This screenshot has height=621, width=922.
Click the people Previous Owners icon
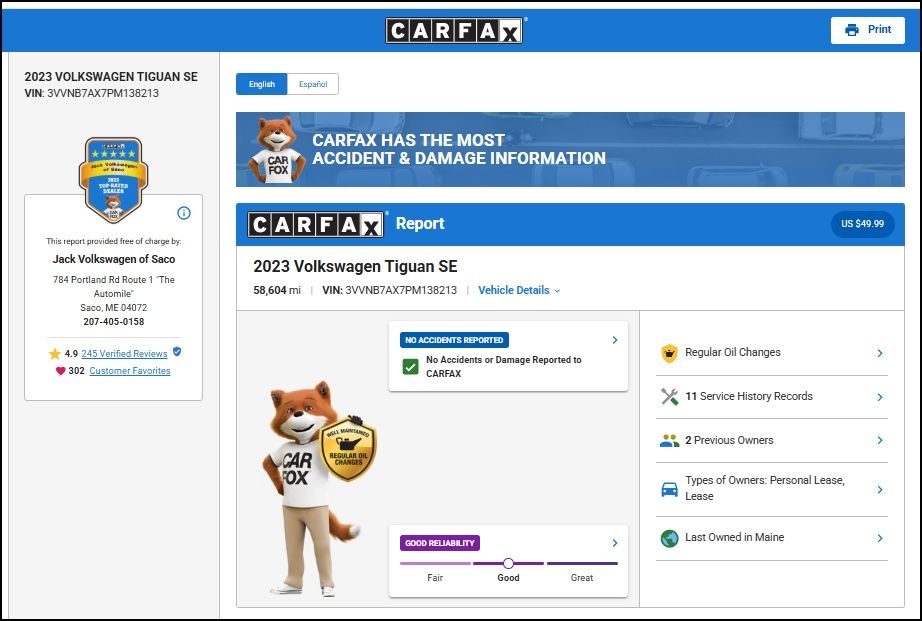[x=669, y=440]
